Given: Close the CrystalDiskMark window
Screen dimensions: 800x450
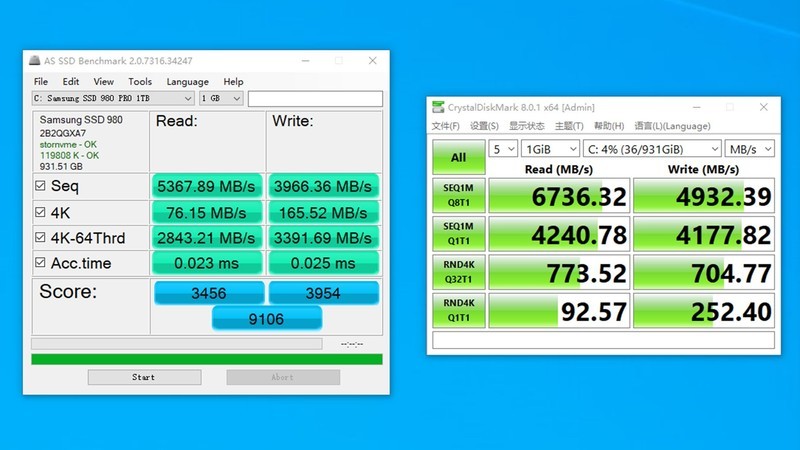Looking at the screenshot, I should click(x=763, y=107).
